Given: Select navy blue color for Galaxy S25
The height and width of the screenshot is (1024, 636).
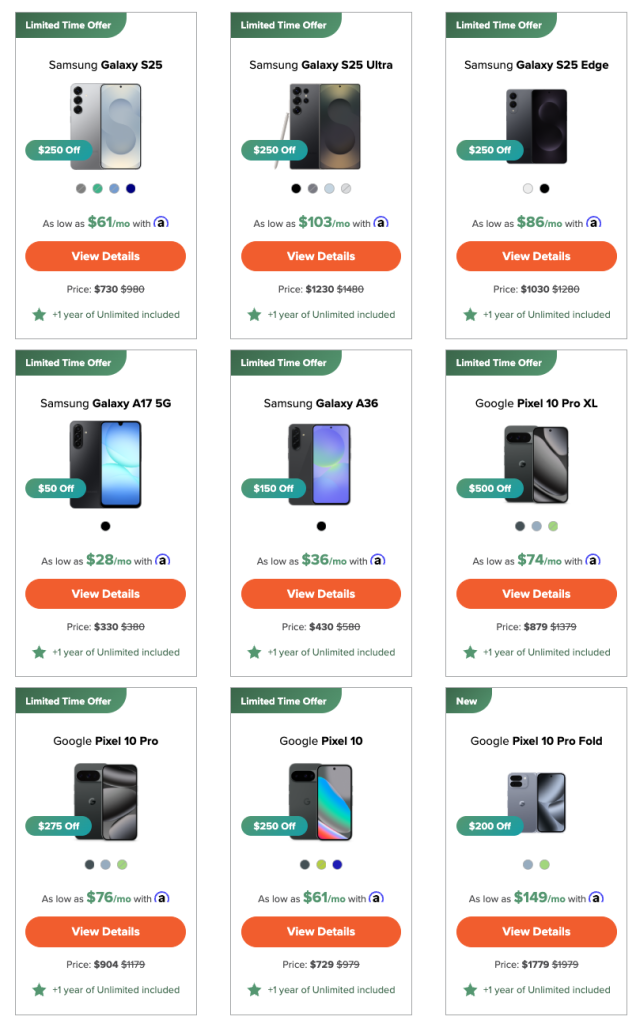Looking at the screenshot, I should pos(131,188).
